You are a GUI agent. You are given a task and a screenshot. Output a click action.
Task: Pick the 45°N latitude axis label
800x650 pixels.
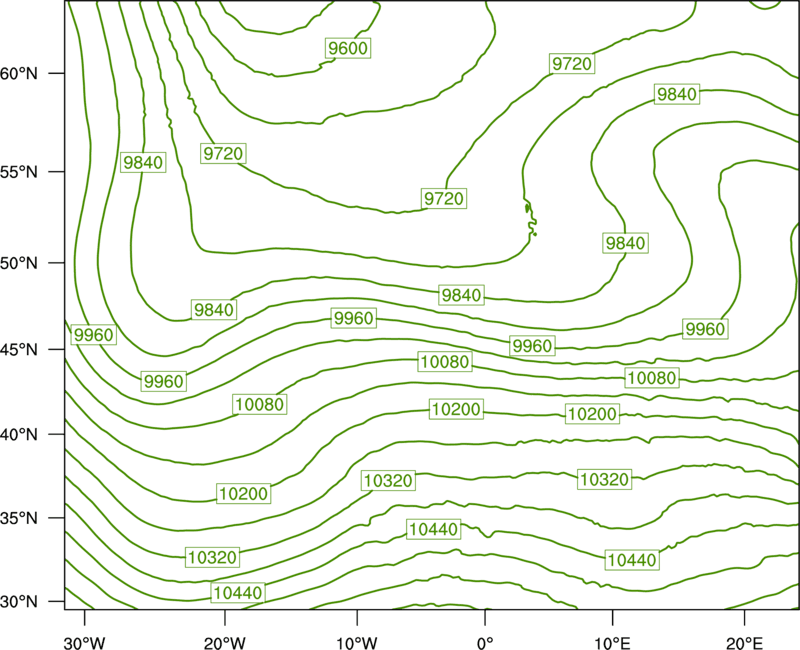point(19,349)
